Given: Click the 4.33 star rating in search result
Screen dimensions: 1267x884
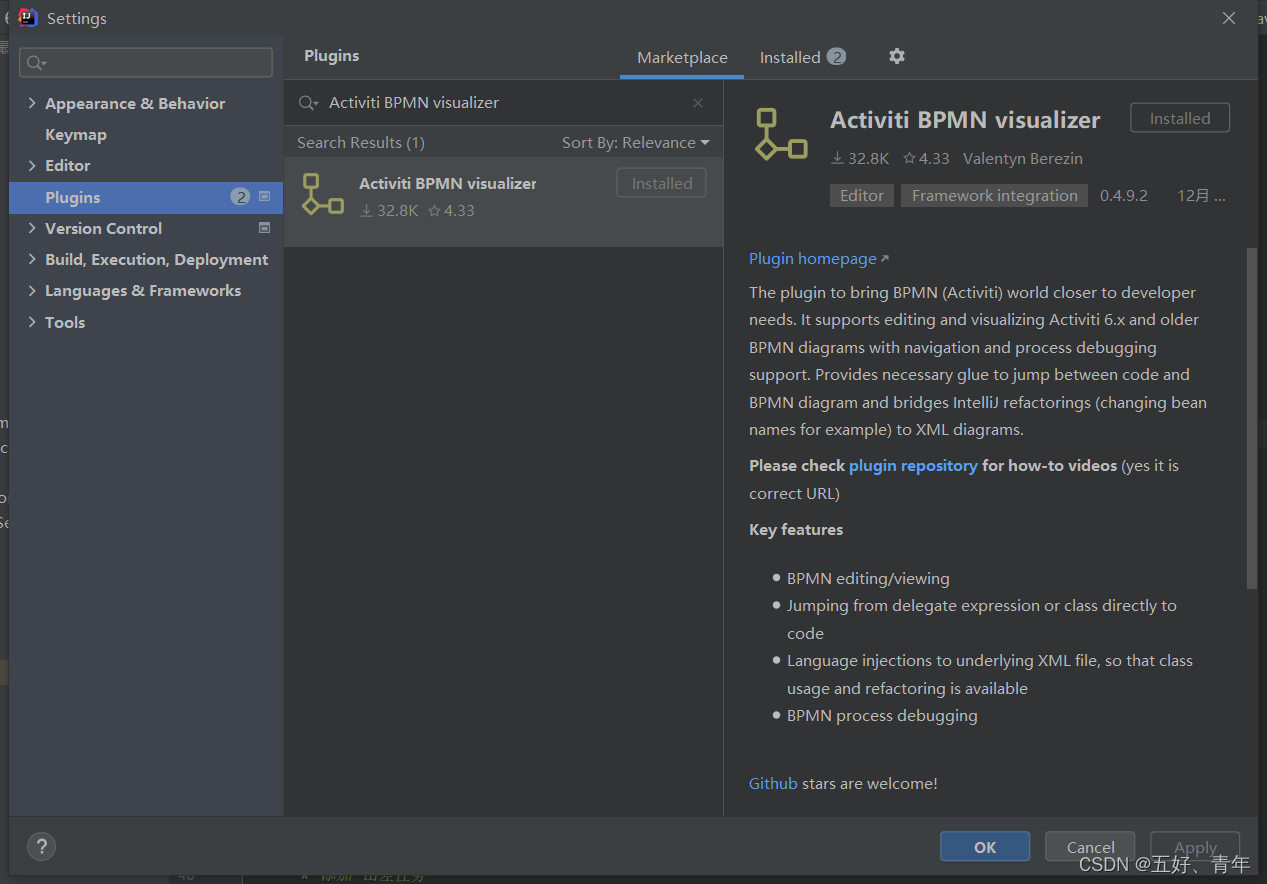Looking at the screenshot, I should [x=451, y=210].
